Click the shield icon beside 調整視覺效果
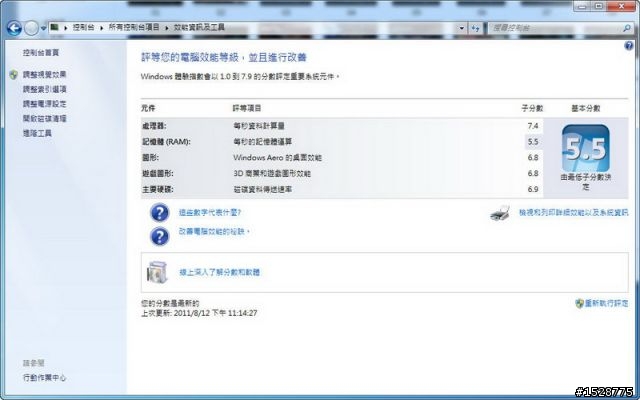640x400 pixels. [x=13, y=75]
